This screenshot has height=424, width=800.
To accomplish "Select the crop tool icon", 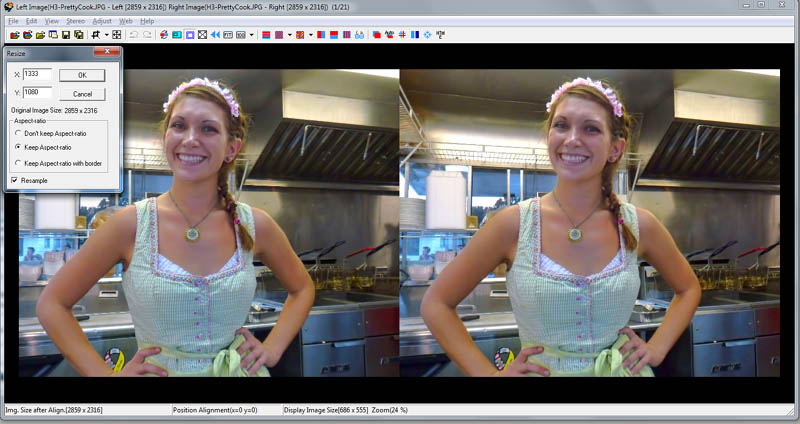I will coord(94,34).
